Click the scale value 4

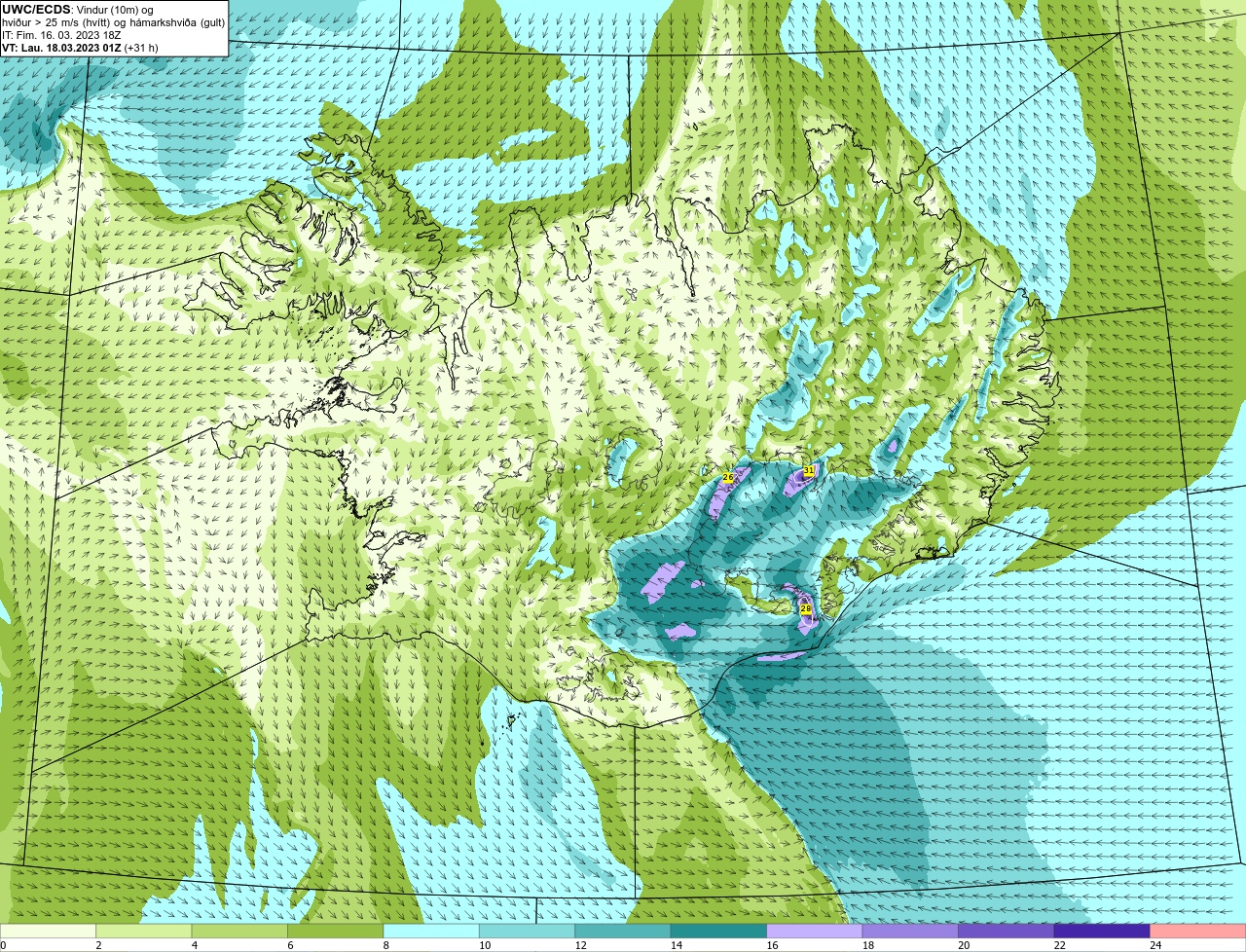coord(194,945)
